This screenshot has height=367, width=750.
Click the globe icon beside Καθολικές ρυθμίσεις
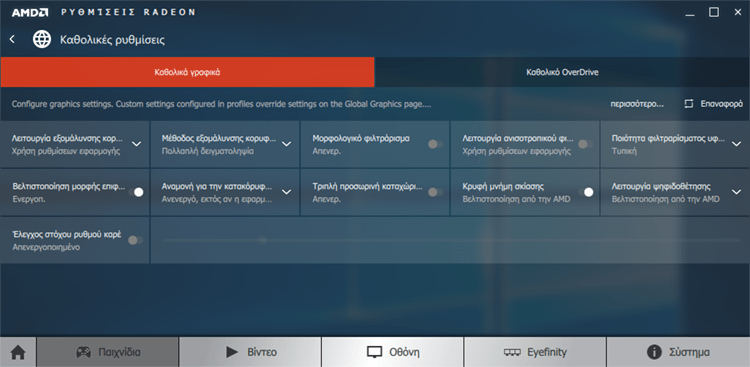point(42,39)
